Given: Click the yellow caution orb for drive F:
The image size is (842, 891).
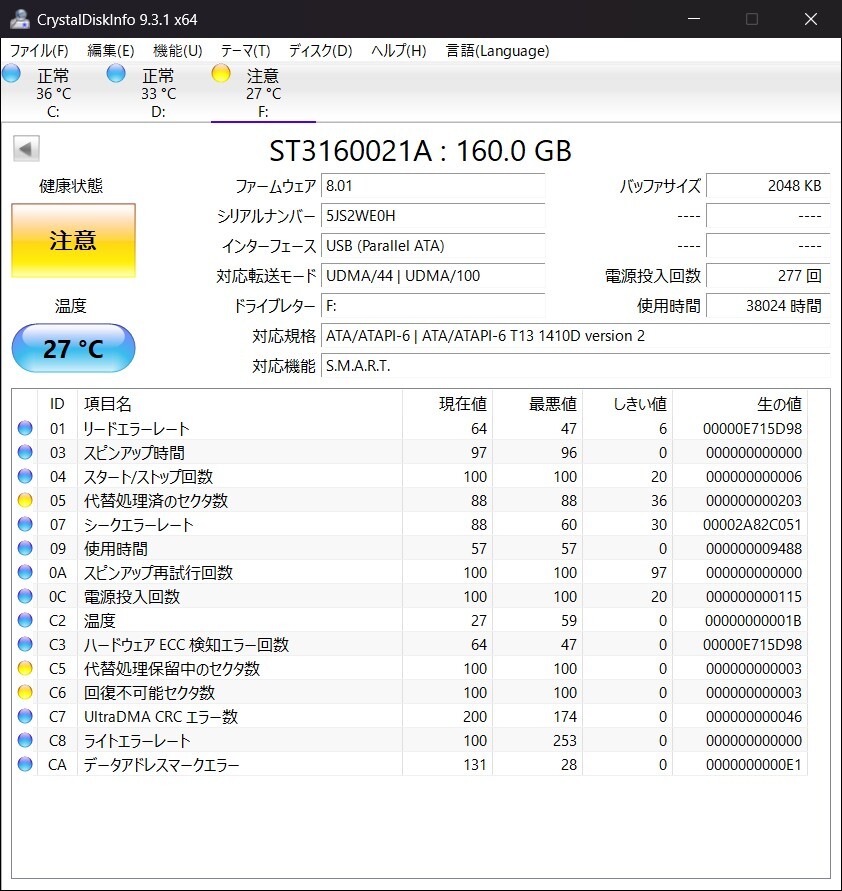Looking at the screenshot, I should coord(220,73).
